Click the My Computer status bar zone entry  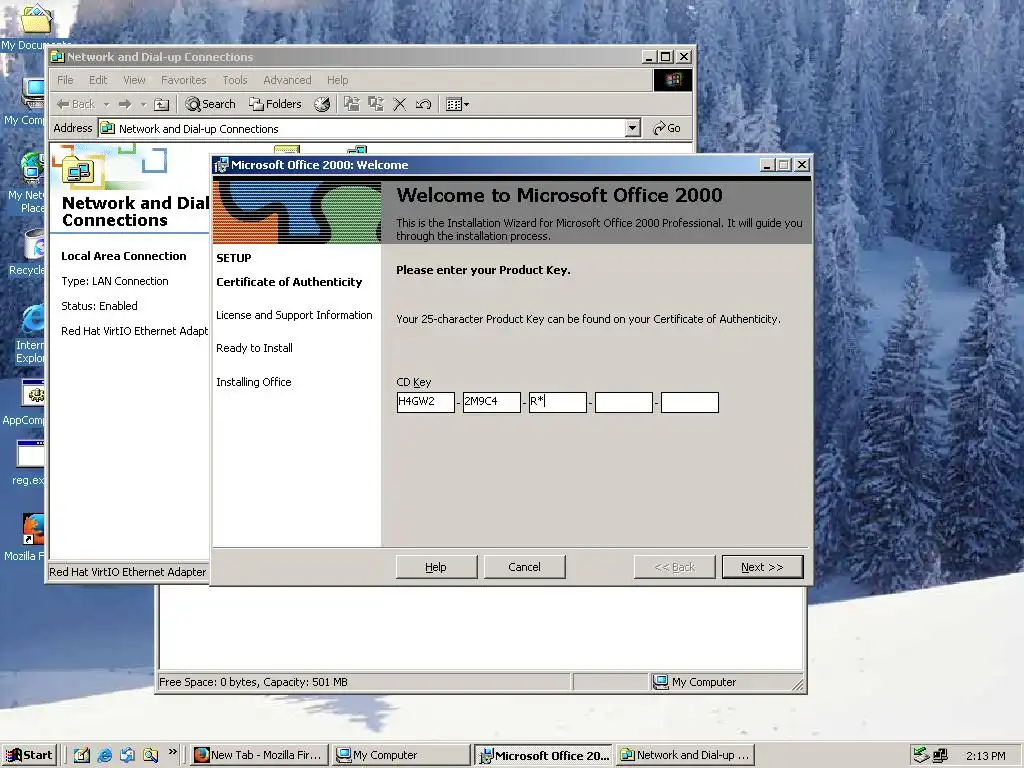(695, 682)
